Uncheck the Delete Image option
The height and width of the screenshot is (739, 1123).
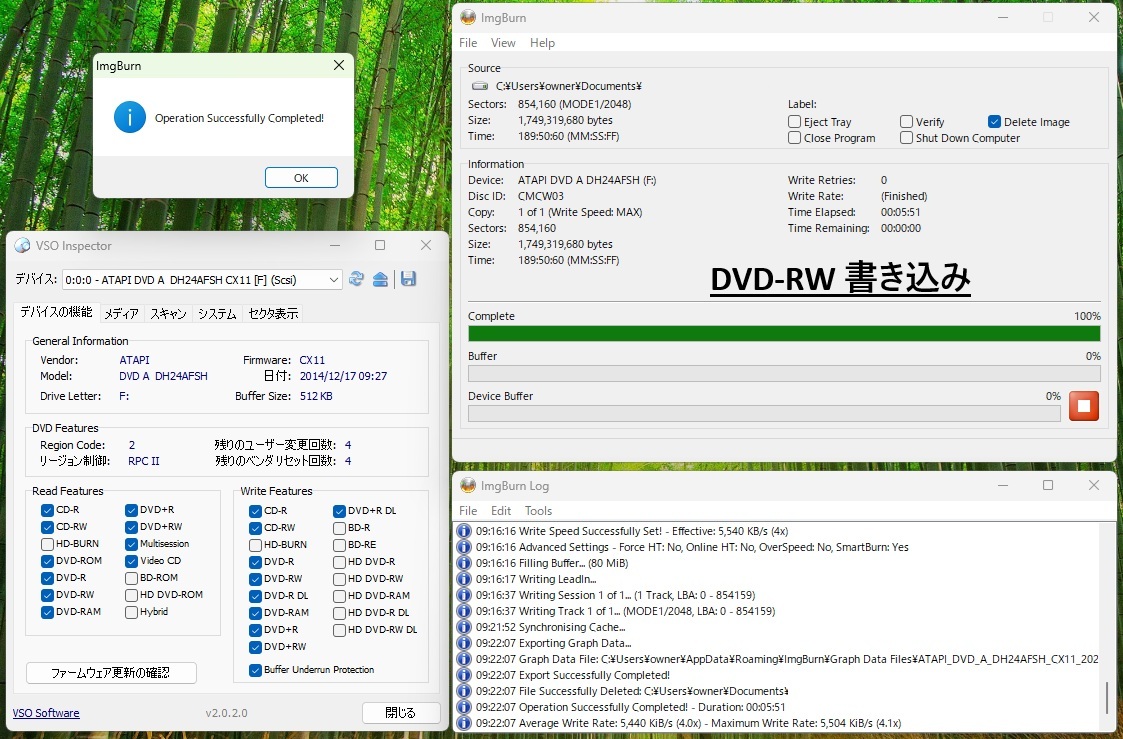(994, 122)
